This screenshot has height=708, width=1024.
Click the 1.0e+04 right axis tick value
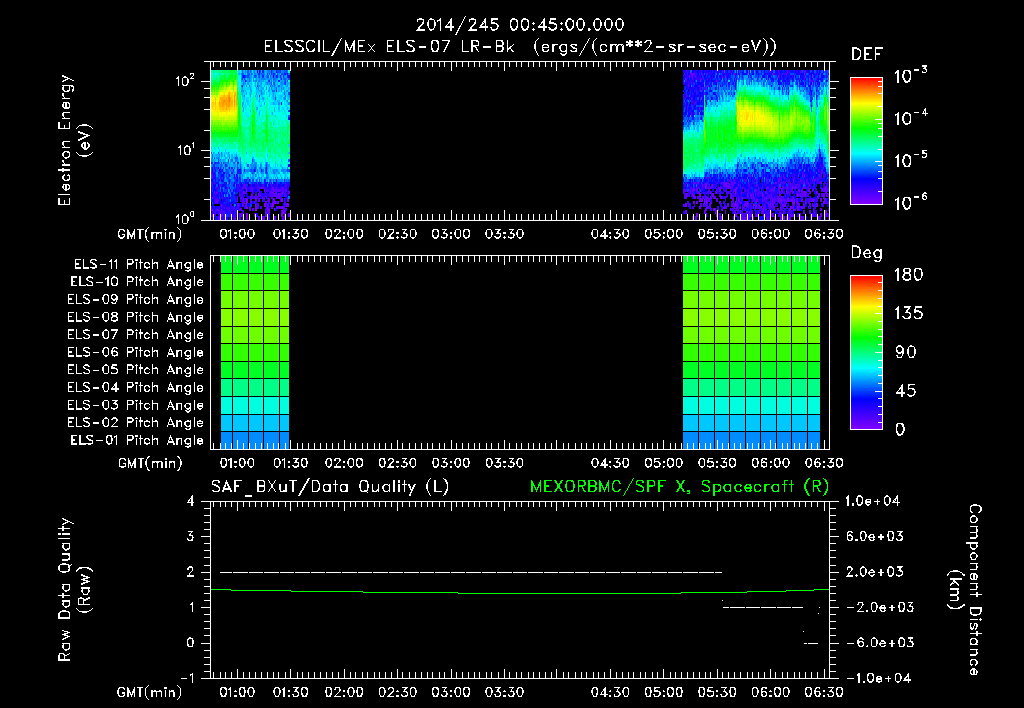pos(873,502)
